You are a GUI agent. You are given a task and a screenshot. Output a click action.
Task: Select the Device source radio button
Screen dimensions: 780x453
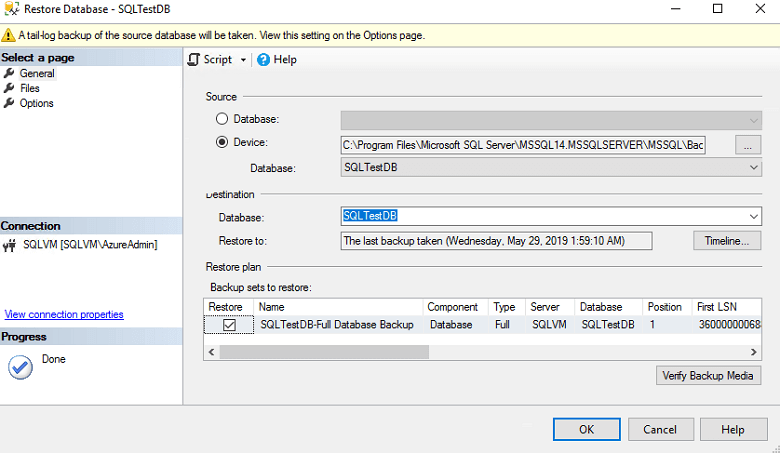222,142
